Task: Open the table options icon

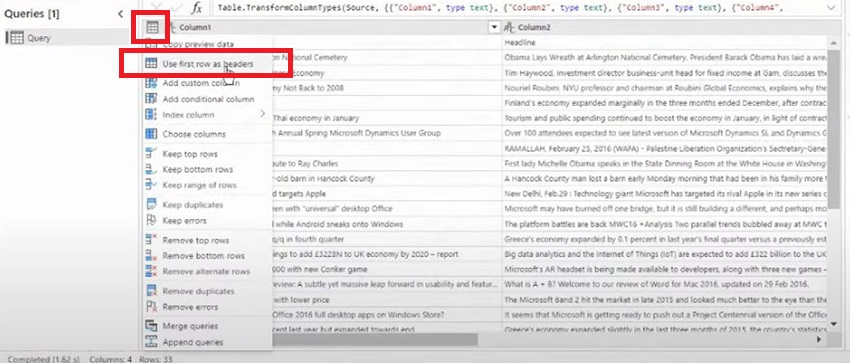Action: click(x=152, y=27)
